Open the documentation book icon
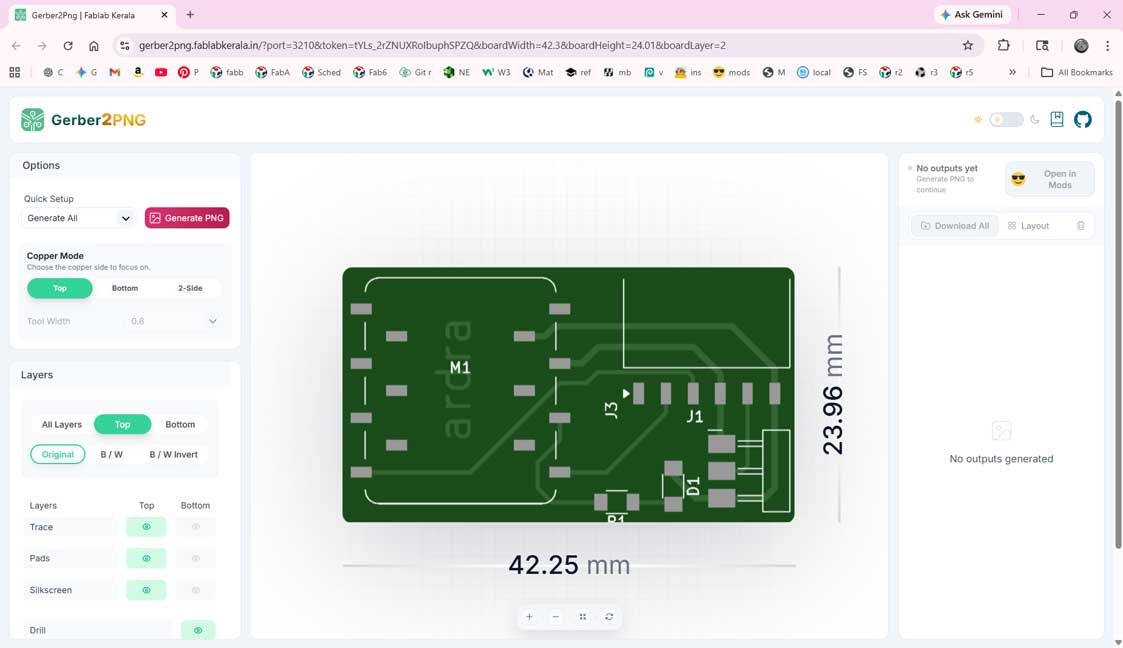 click(x=1056, y=120)
